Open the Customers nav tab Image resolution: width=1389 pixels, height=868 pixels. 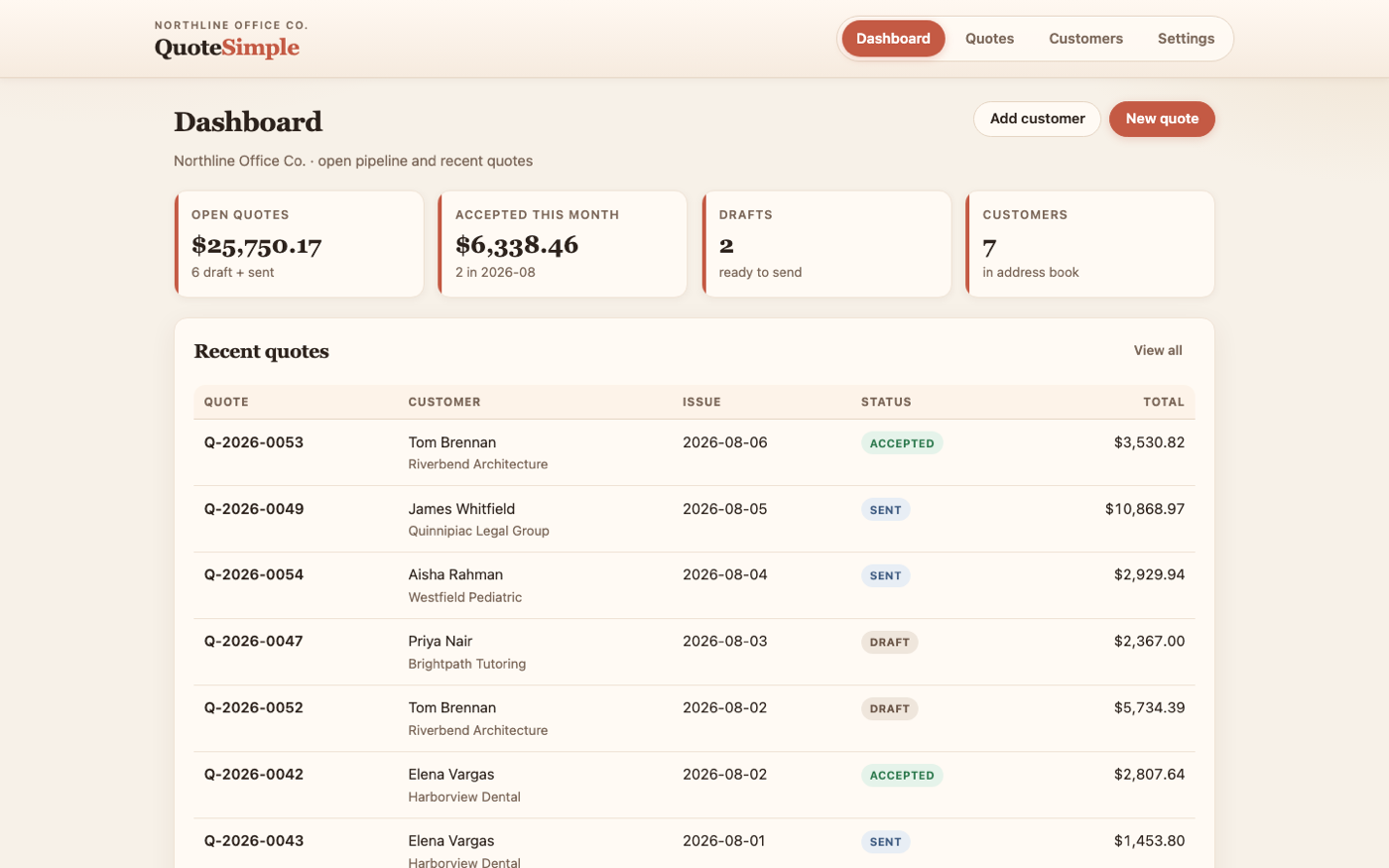pos(1085,39)
